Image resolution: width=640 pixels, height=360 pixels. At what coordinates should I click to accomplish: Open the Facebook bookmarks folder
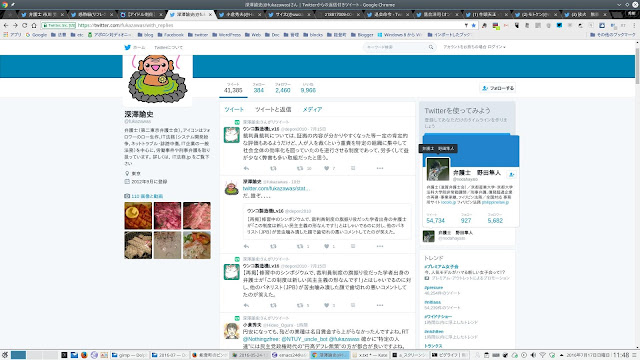point(171,35)
